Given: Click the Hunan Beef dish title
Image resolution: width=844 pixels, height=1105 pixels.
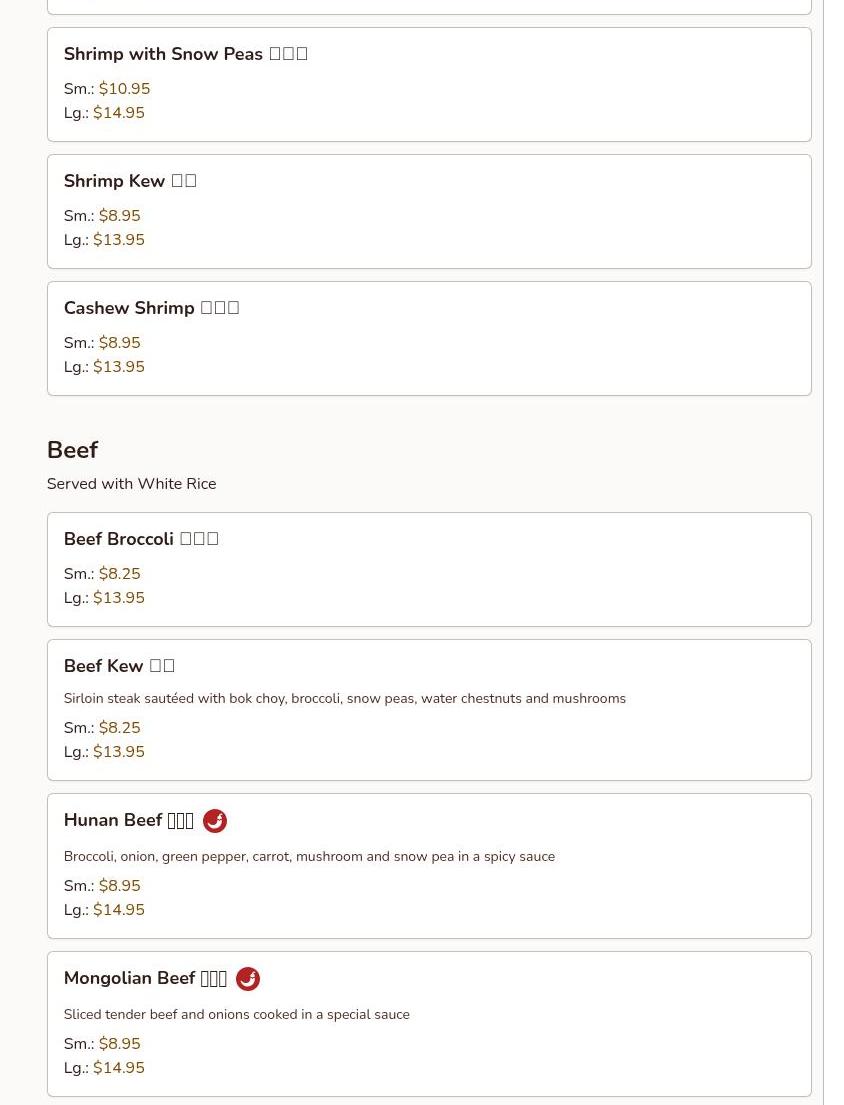Looking at the screenshot, I should click(128, 820).
